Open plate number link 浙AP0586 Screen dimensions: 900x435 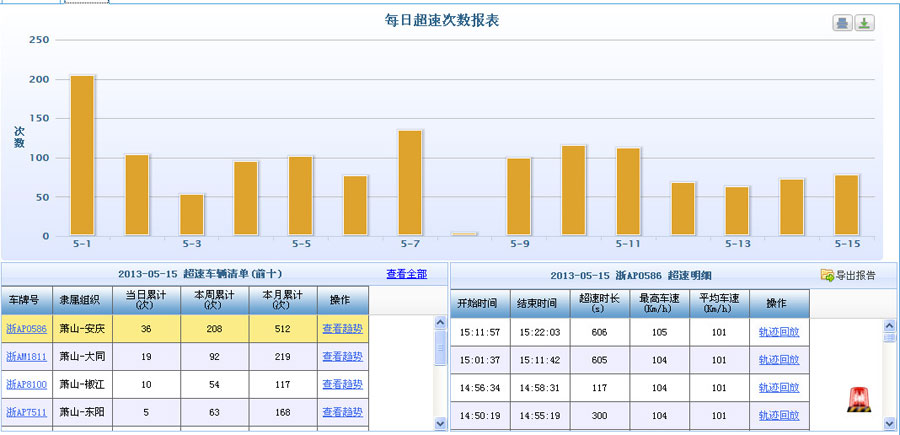coord(27,328)
